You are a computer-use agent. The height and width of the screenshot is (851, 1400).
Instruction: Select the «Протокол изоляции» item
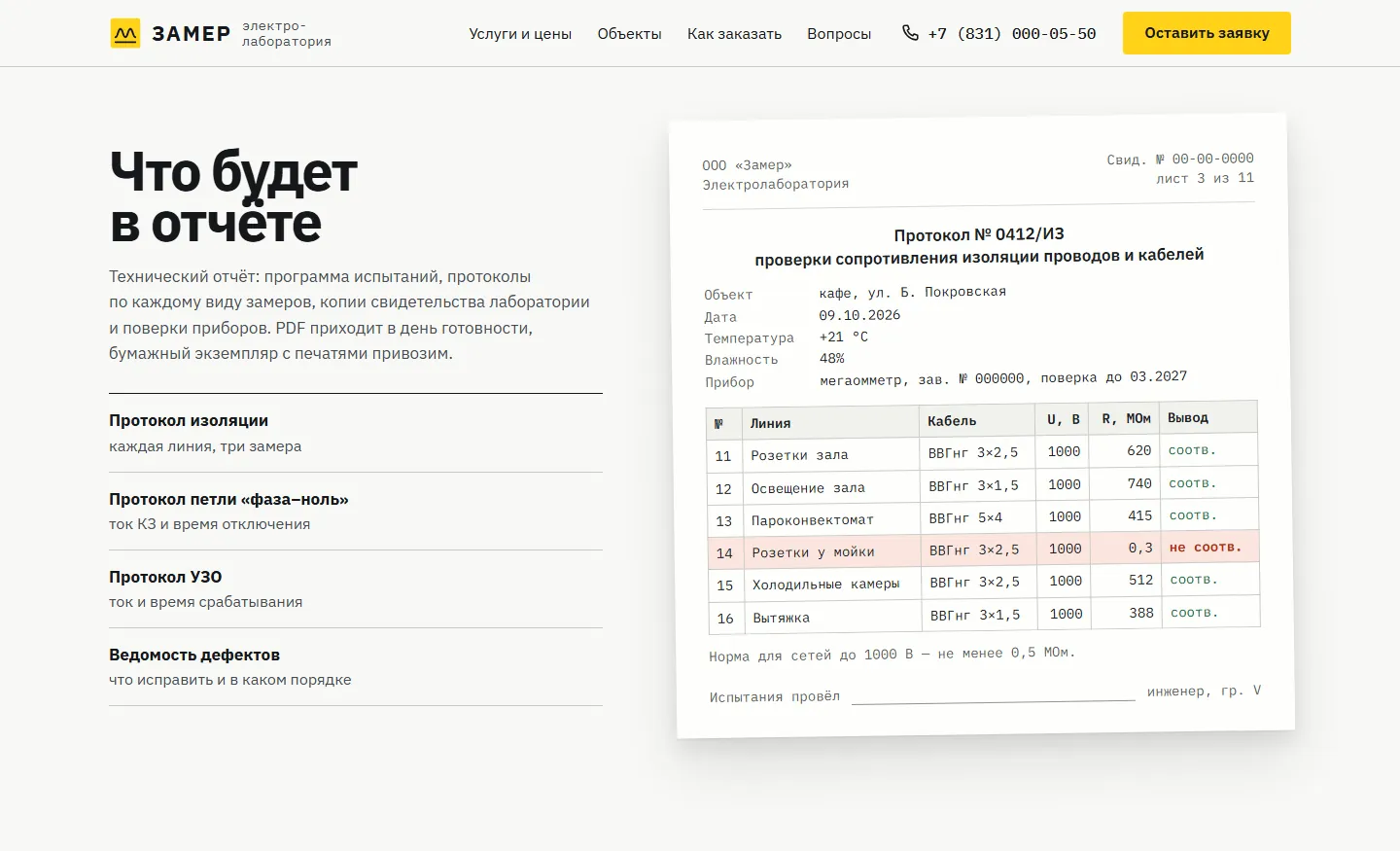pos(356,433)
